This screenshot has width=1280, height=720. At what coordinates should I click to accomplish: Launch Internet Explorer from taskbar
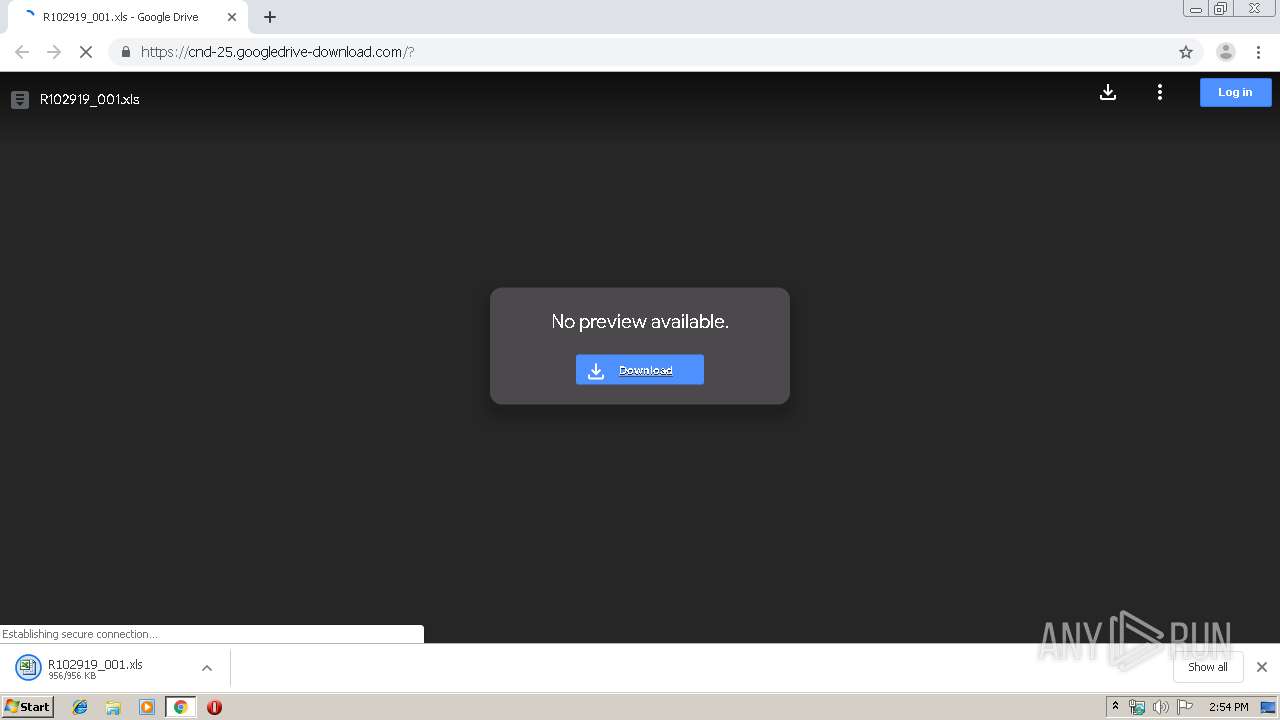click(80, 707)
